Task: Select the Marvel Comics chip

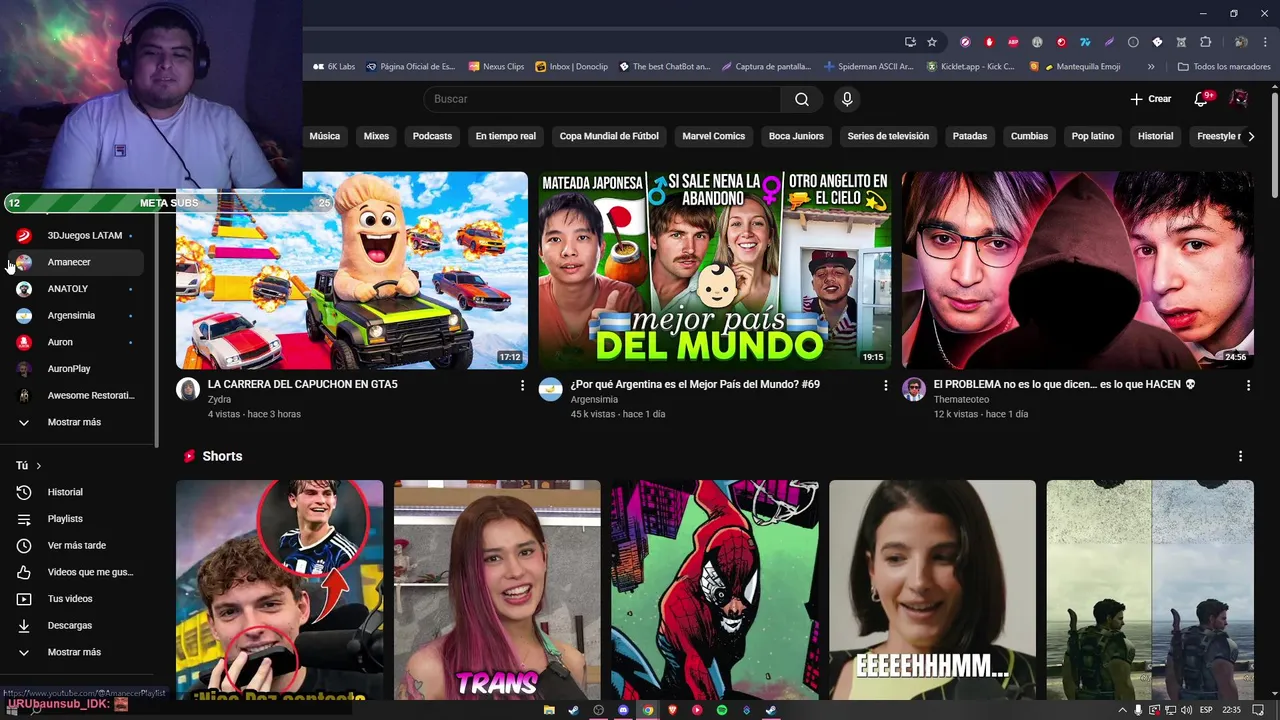Action: [713, 136]
